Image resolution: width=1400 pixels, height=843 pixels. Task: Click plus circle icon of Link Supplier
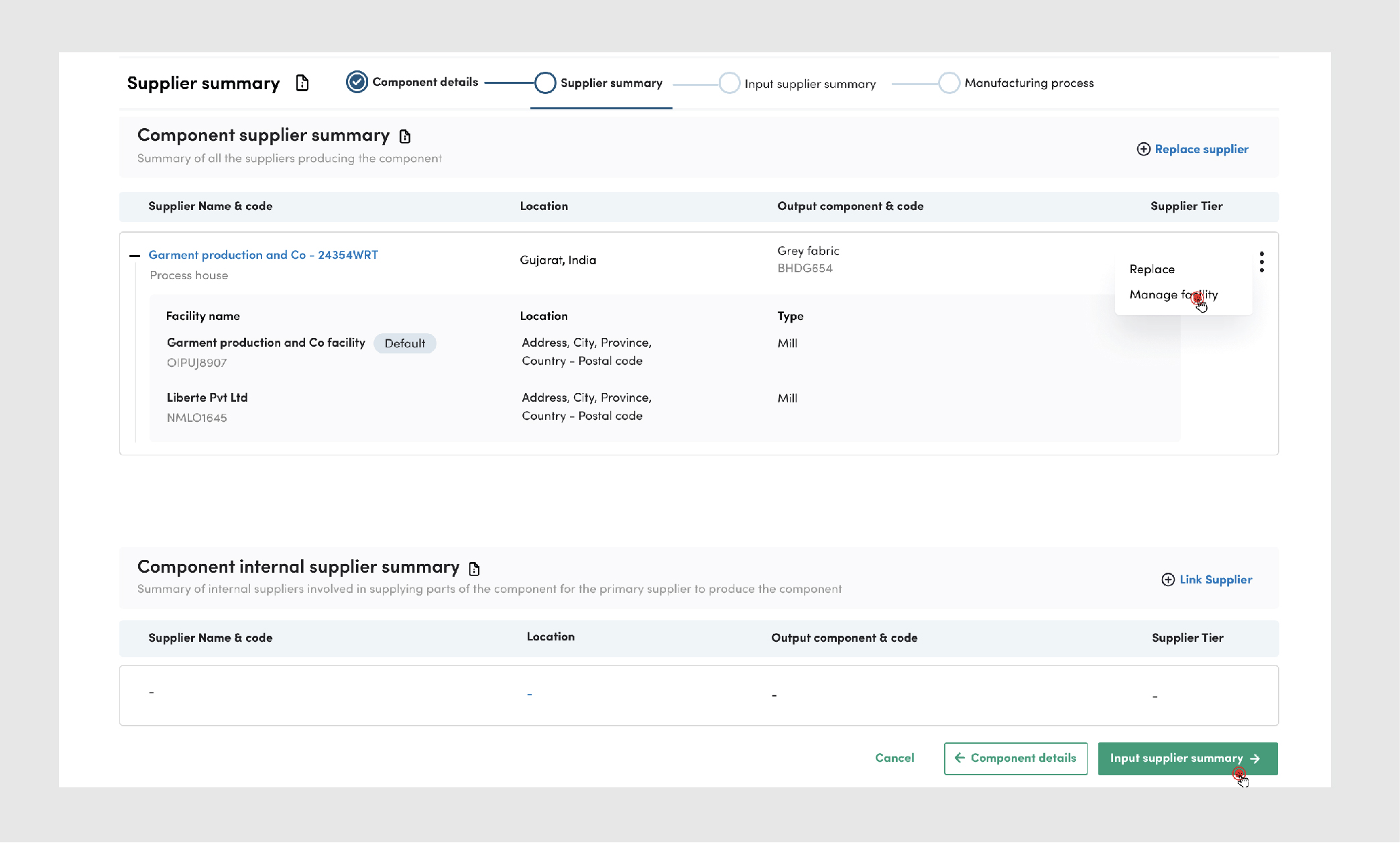[1167, 580]
